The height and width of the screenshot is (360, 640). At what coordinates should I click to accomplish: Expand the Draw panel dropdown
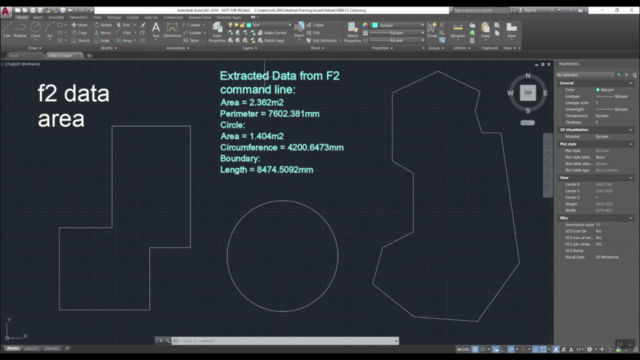pos(35,48)
